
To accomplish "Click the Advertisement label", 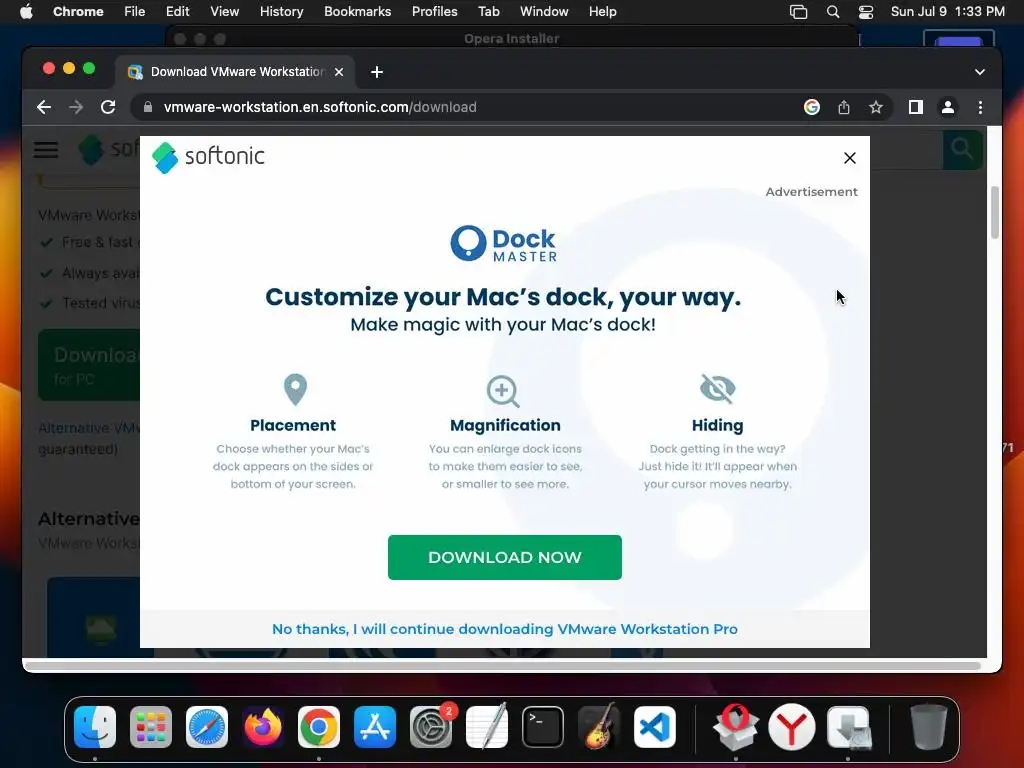I will [x=812, y=192].
